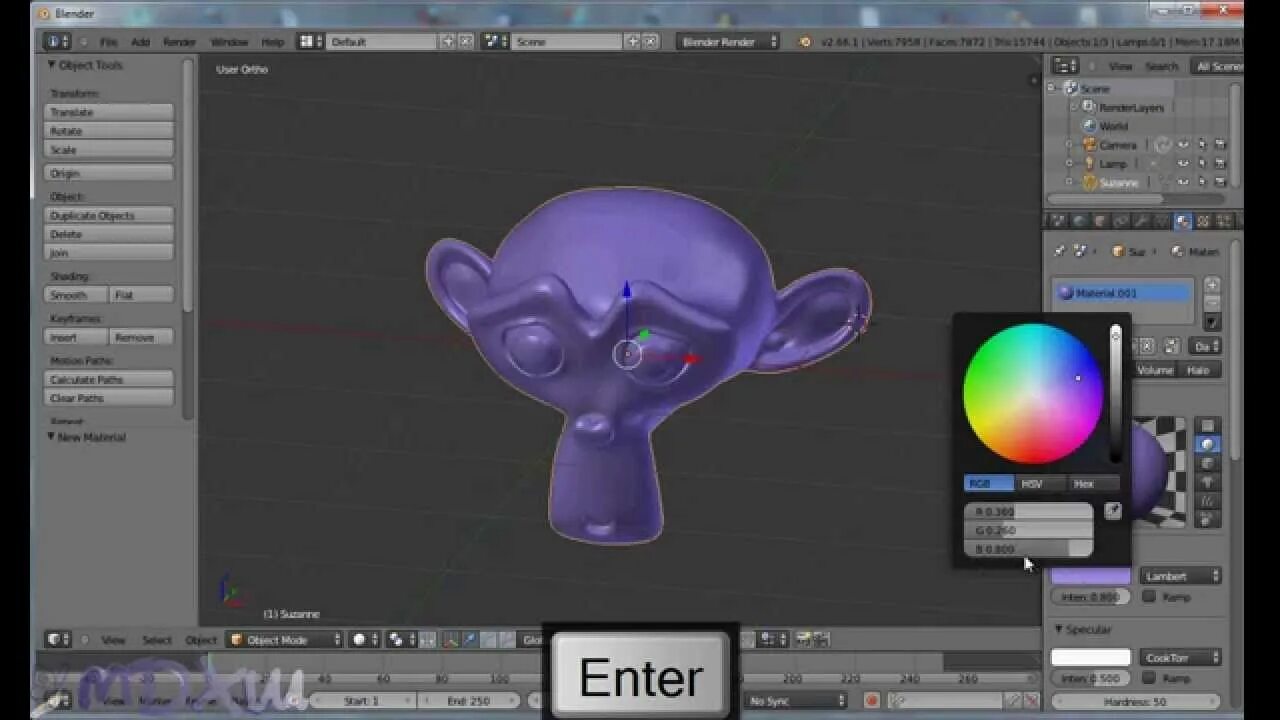Select monkey preview type icon

coord(1208,482)
